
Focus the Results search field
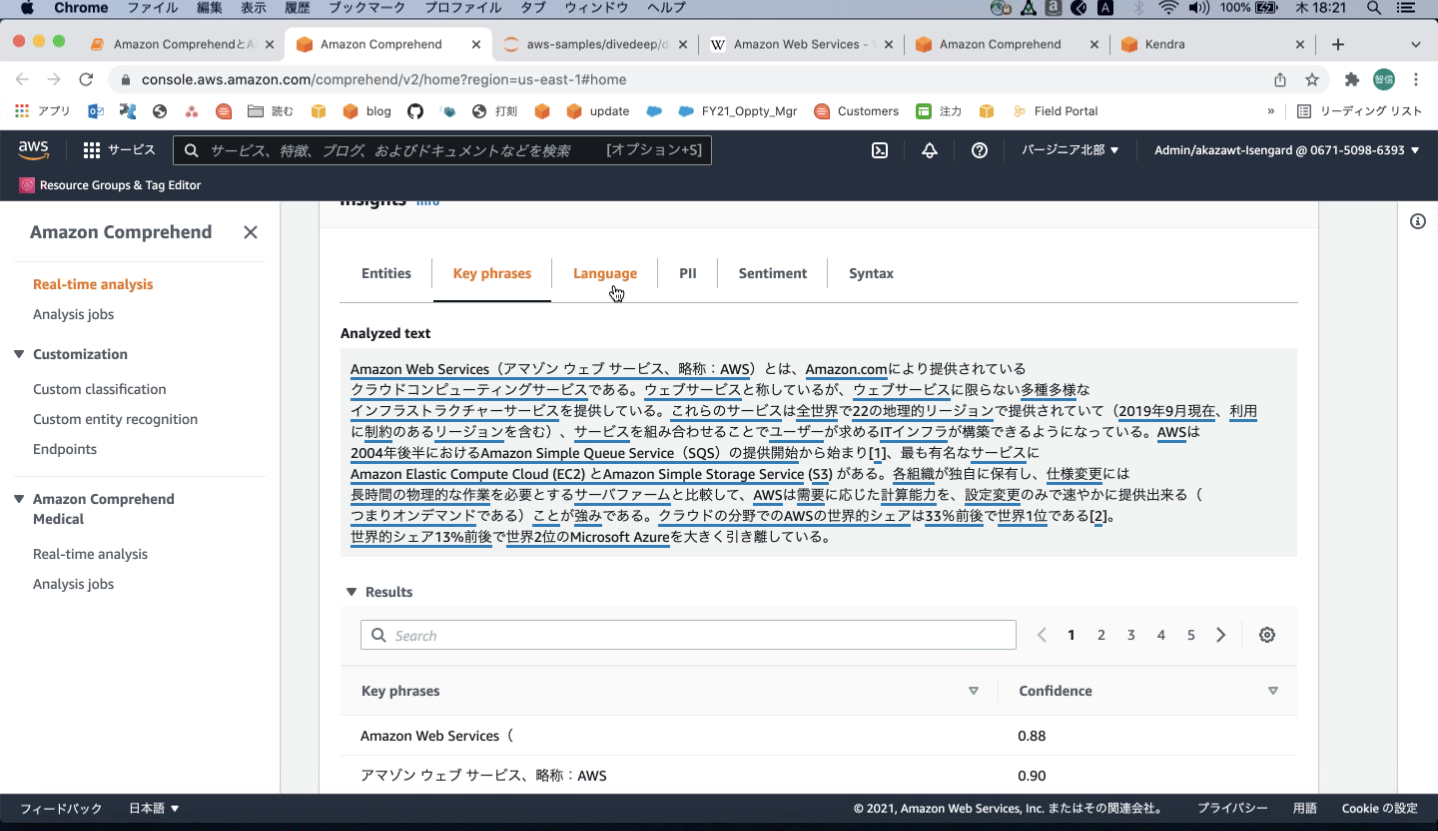tap(688, 635)
